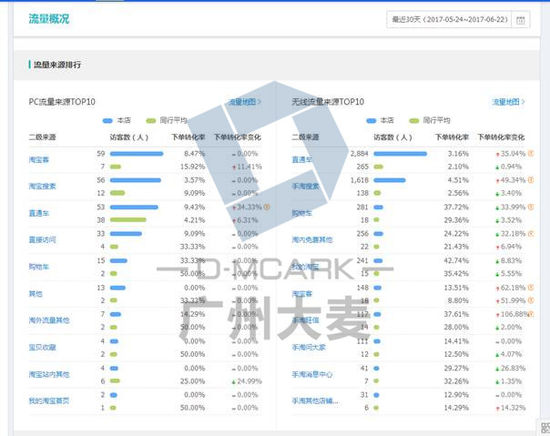The height and width of the screenshot is (436, 550).
Task: Click the orange info icon beside 51.99%
Action: pyautogui.click(x=531, y=301)
